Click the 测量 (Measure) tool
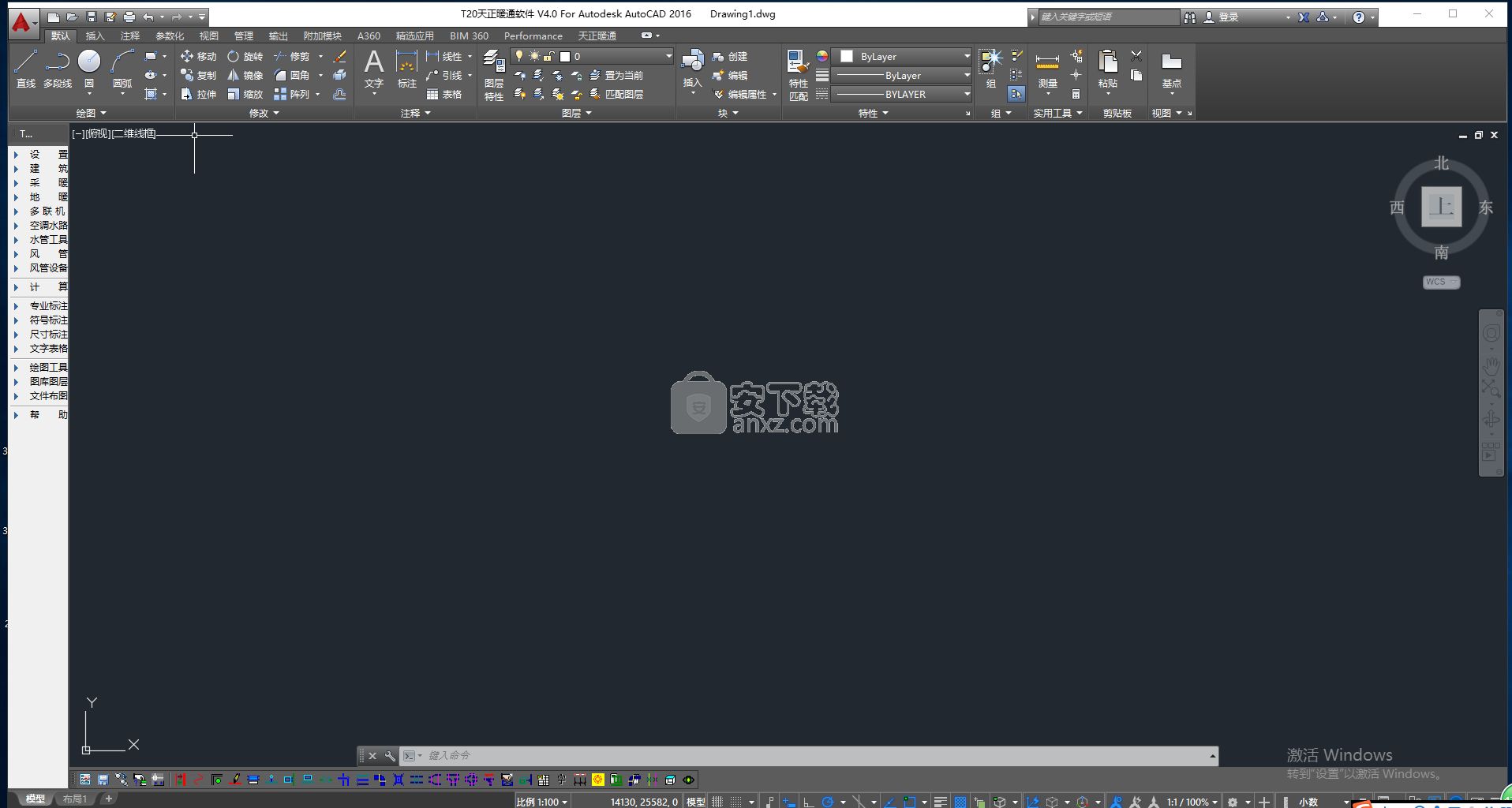Image resolution: width=1512 pixels, height=808 pixels. coord(1047,69)
